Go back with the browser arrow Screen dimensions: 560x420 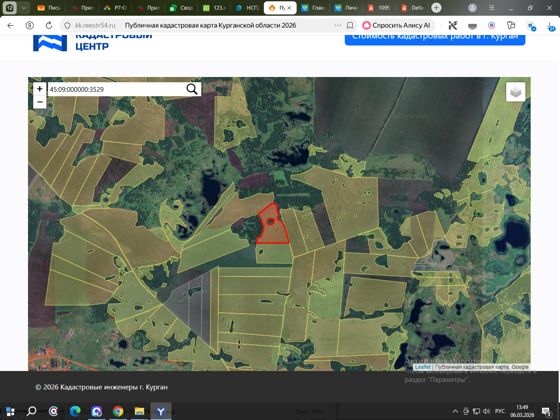[x=10, y=25]
